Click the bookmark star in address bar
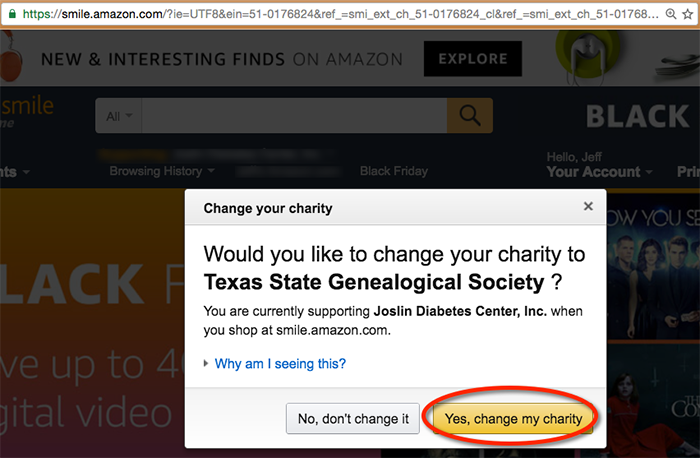 click(686, 15)
